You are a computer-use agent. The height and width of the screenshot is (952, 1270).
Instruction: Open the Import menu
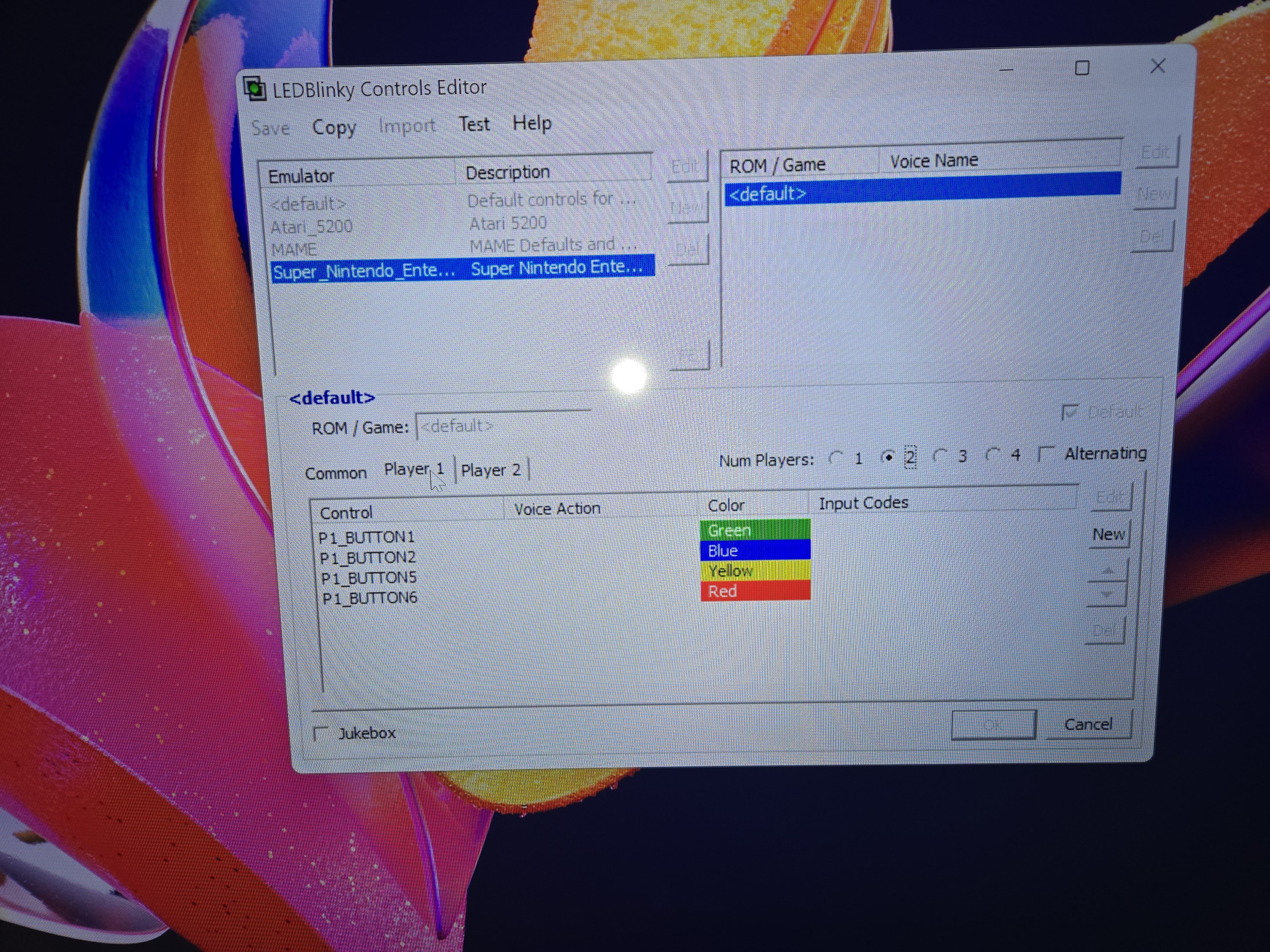point(407,126)
